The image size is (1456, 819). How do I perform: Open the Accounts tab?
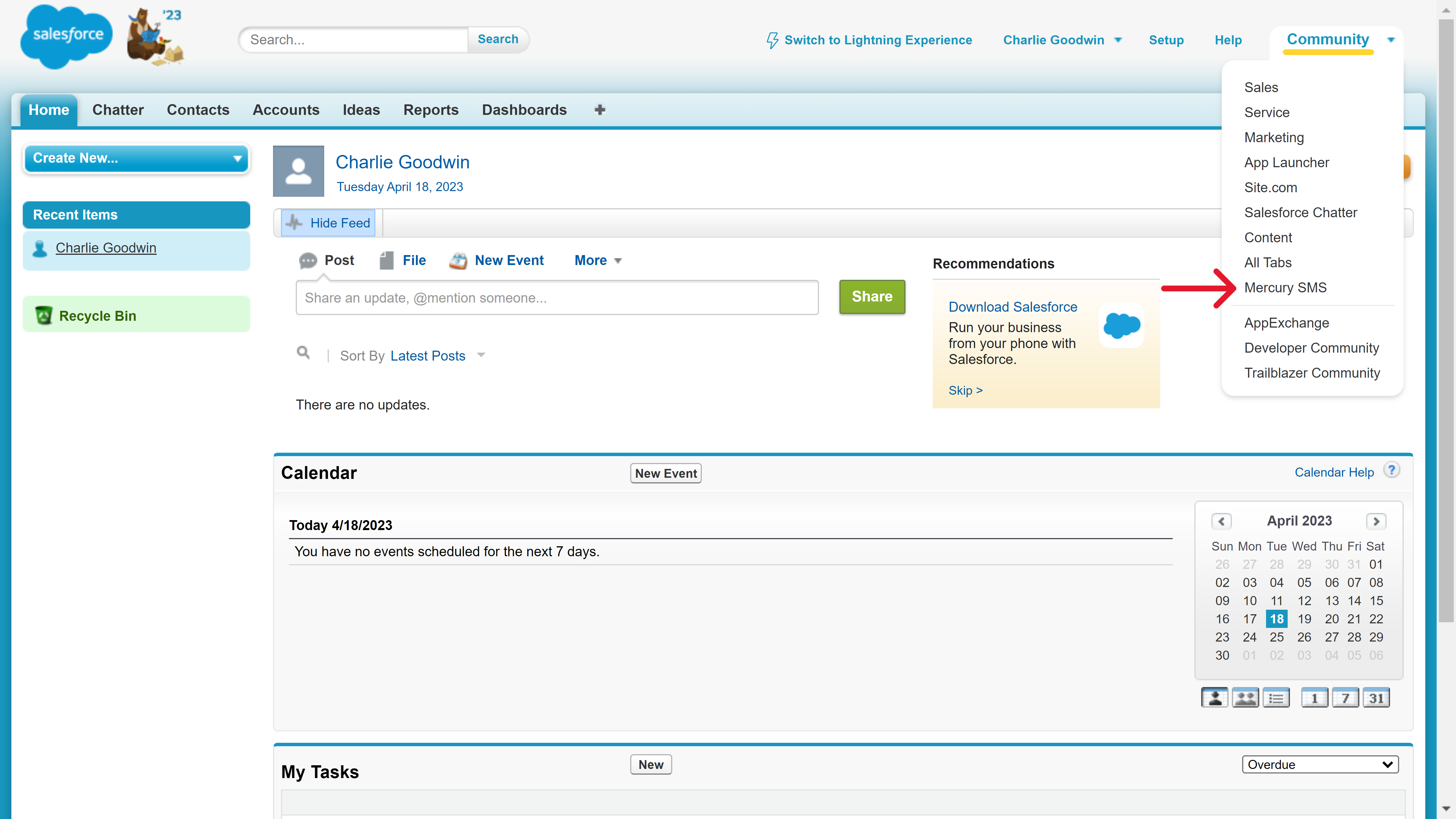[286, 110]
